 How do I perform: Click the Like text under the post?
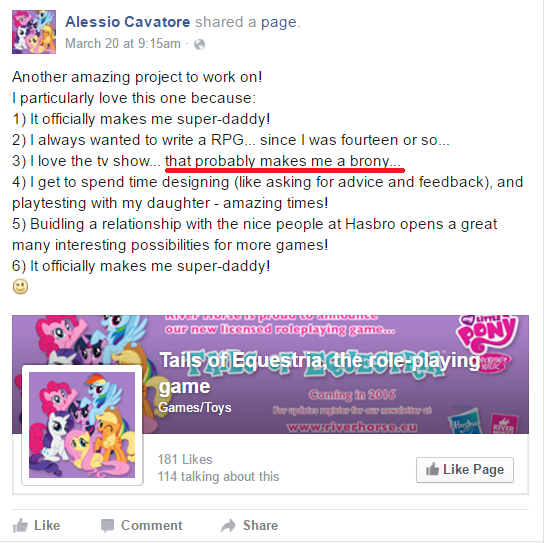click(x=47, y=525)
